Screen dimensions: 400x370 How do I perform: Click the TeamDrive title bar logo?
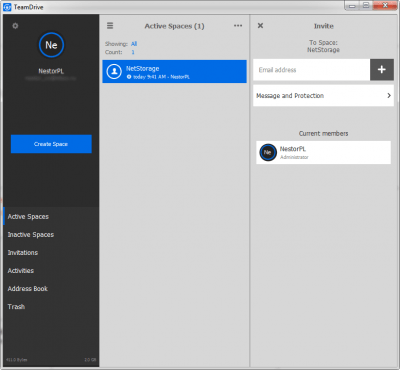click(7, 7)
